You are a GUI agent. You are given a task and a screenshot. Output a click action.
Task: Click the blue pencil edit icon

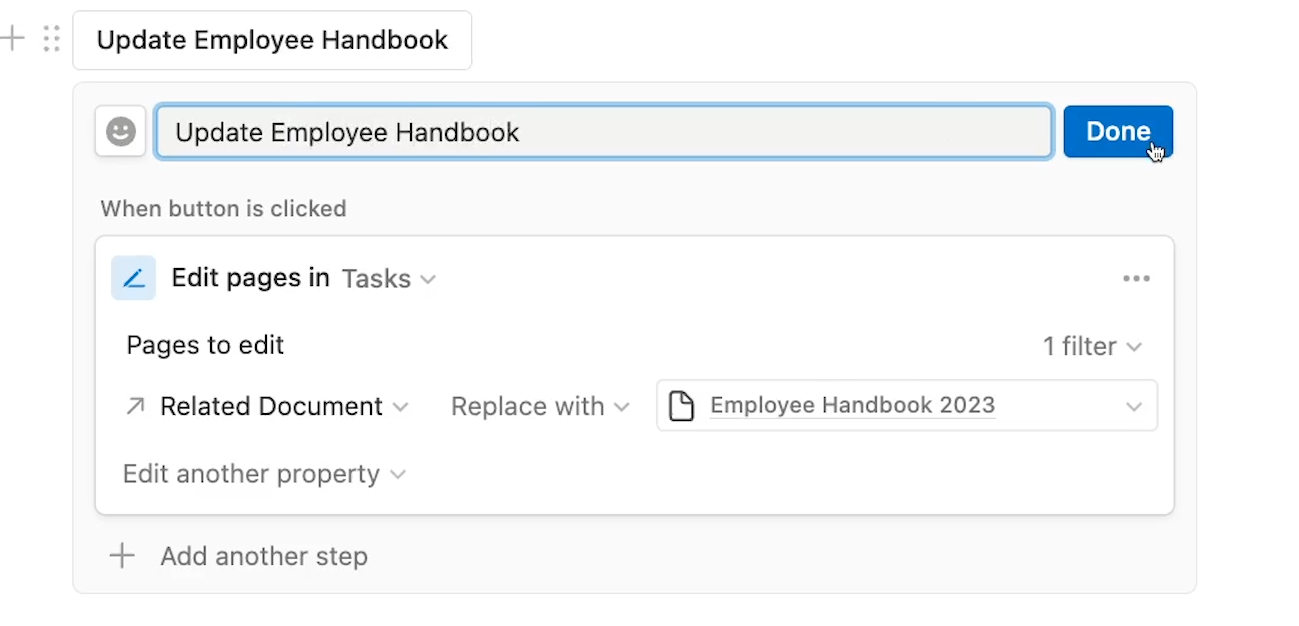point(133,278)
